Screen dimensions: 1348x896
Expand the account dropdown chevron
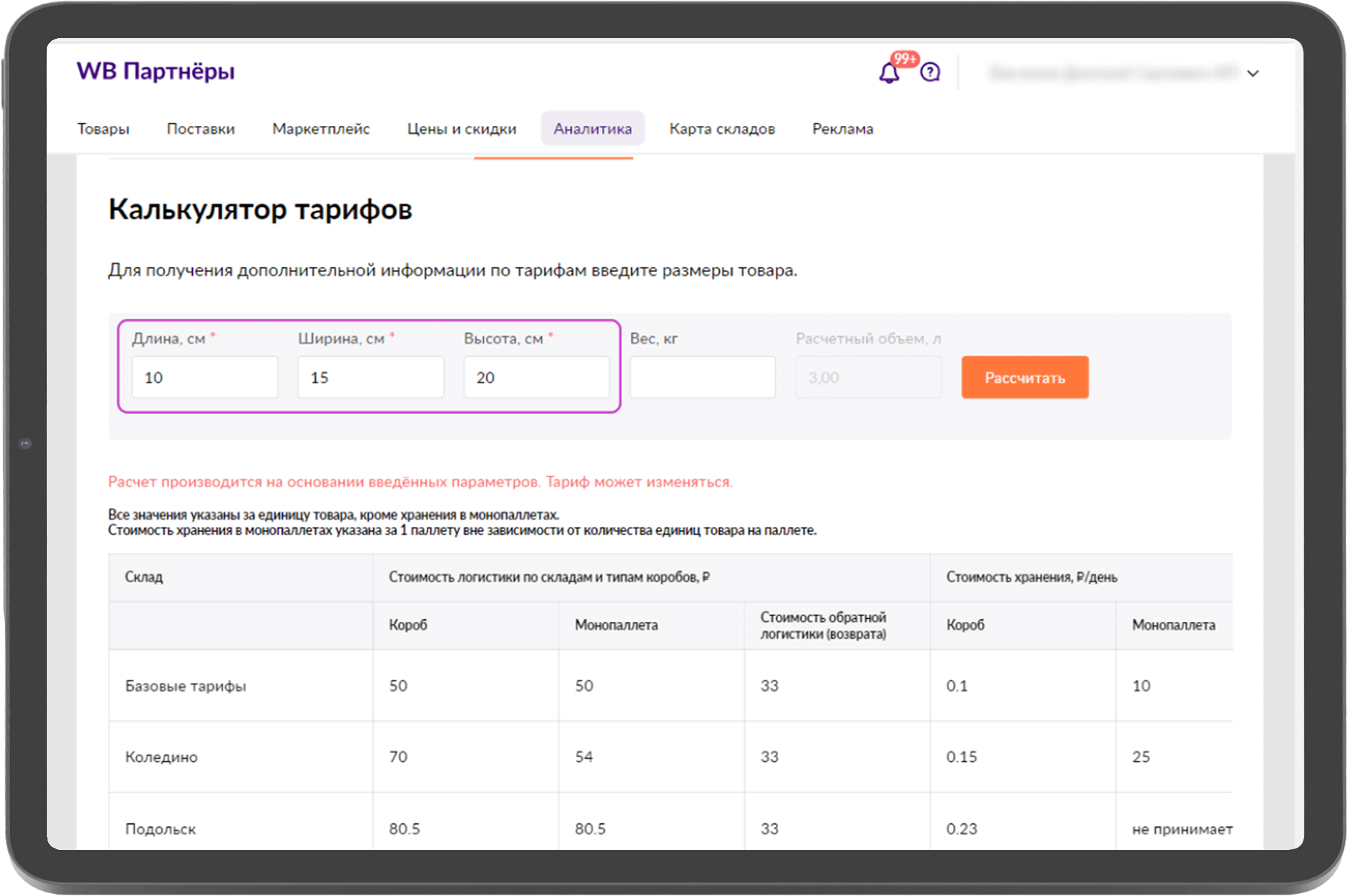[x=1253, y=73]
